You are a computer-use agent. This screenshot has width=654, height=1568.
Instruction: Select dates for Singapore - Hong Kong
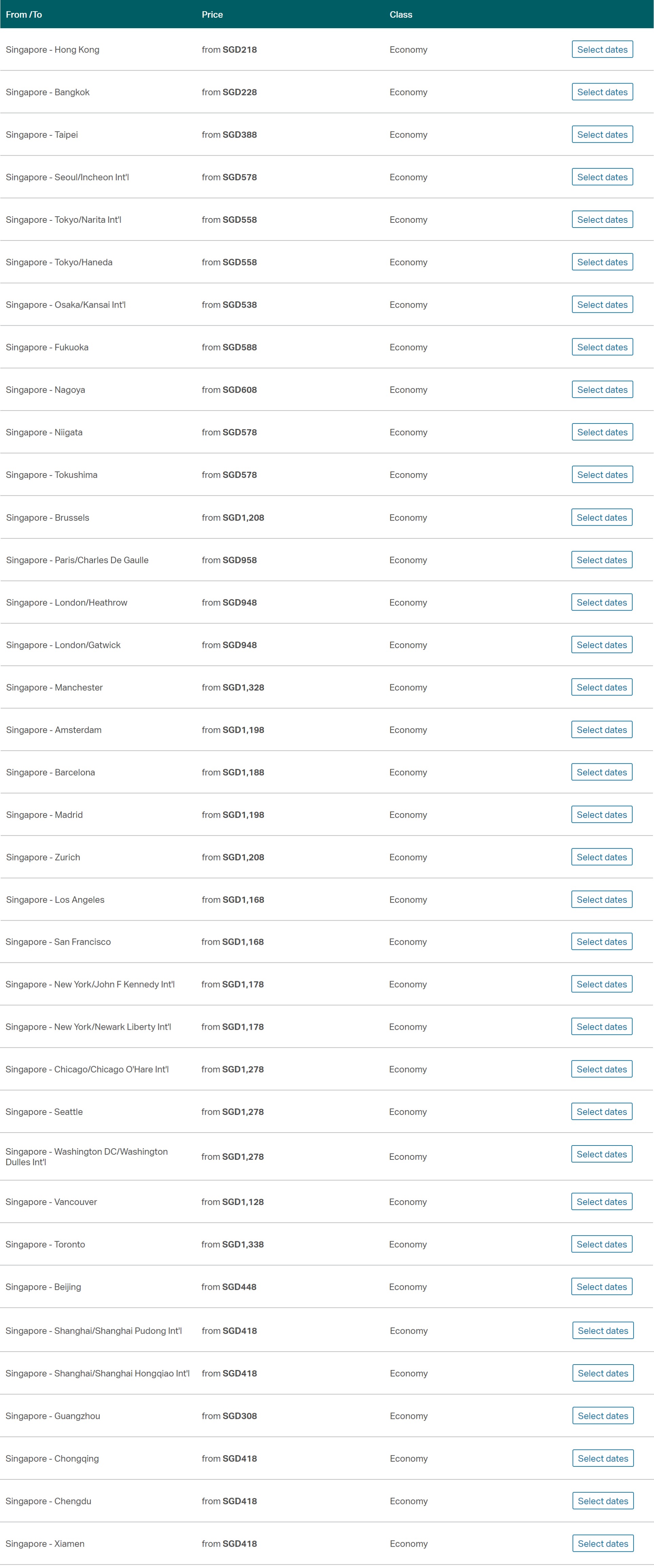[602, 49]
